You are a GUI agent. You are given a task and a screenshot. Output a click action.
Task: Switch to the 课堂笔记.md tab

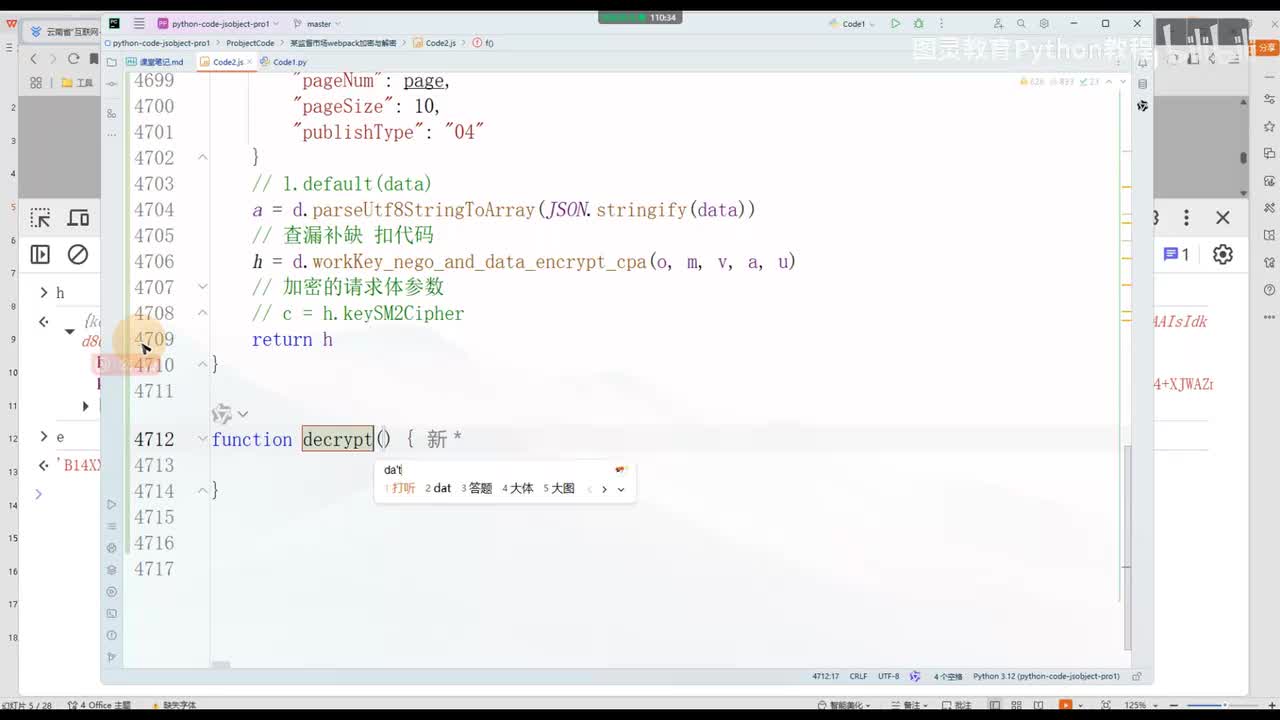(x=154, y=62)
